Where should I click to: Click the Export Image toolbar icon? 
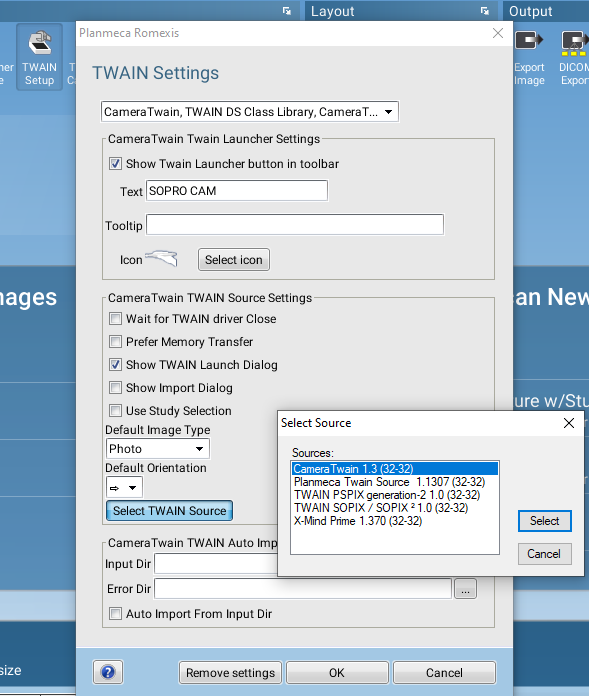click(529, 57)
